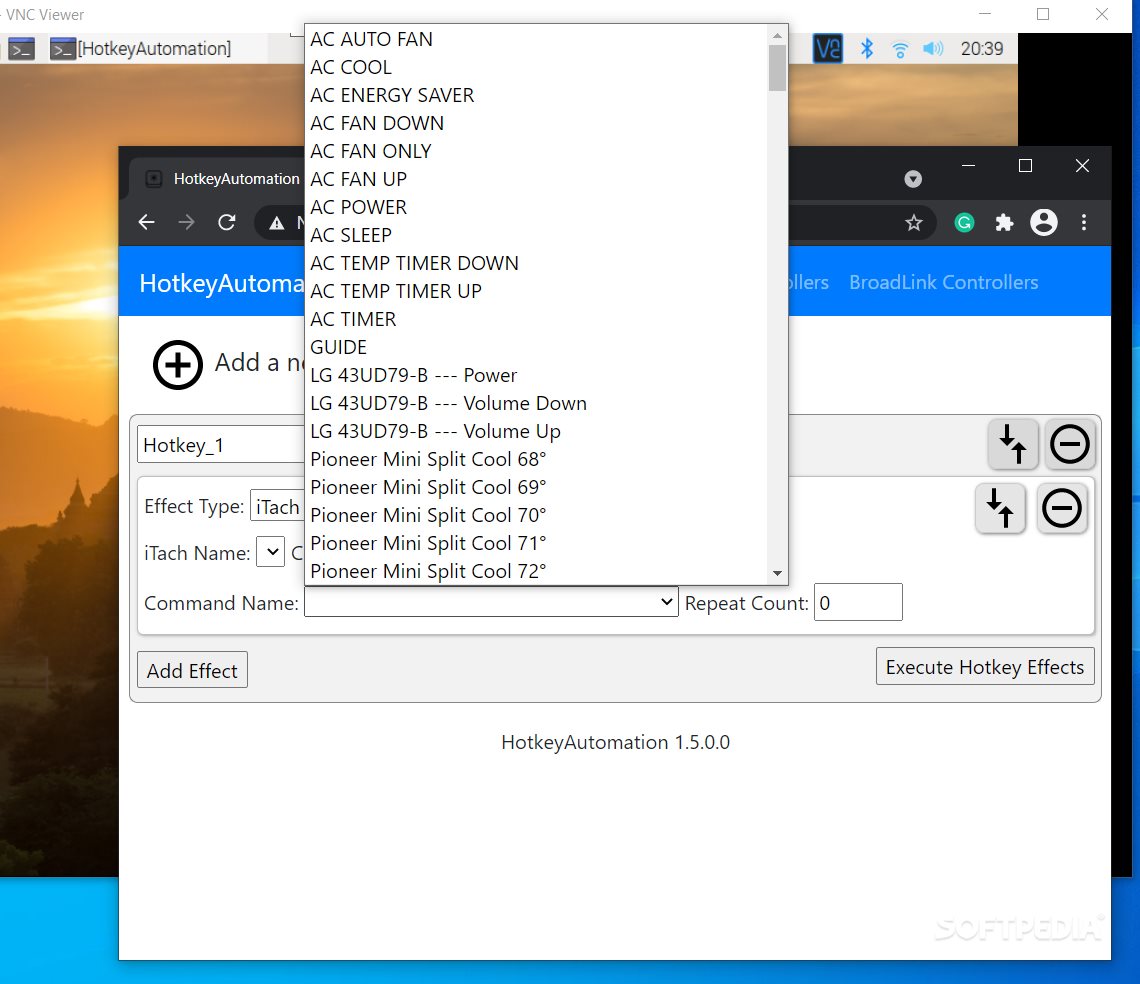Choose AC FAN ONLY option

coord(536,151)
